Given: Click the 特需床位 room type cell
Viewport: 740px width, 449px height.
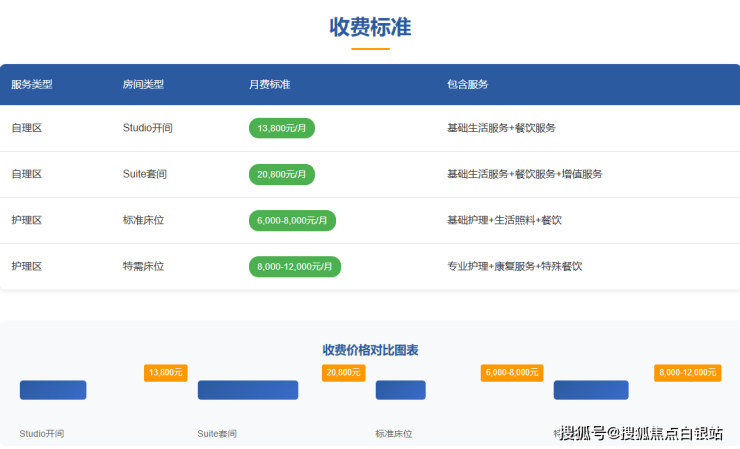Looking at the screenshot, I should 143,267.
